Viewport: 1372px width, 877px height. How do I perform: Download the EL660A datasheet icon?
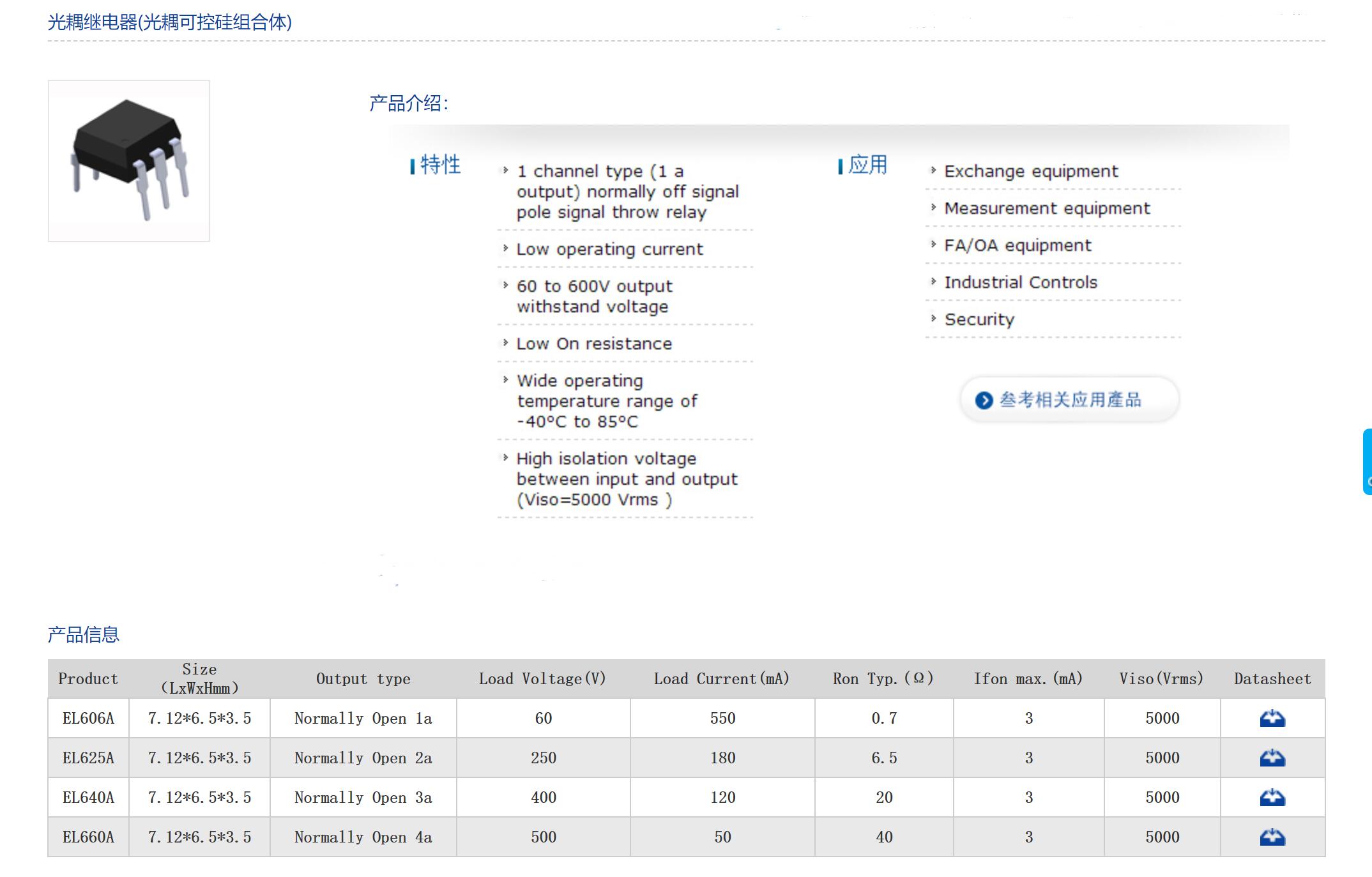click(1272, 837)
